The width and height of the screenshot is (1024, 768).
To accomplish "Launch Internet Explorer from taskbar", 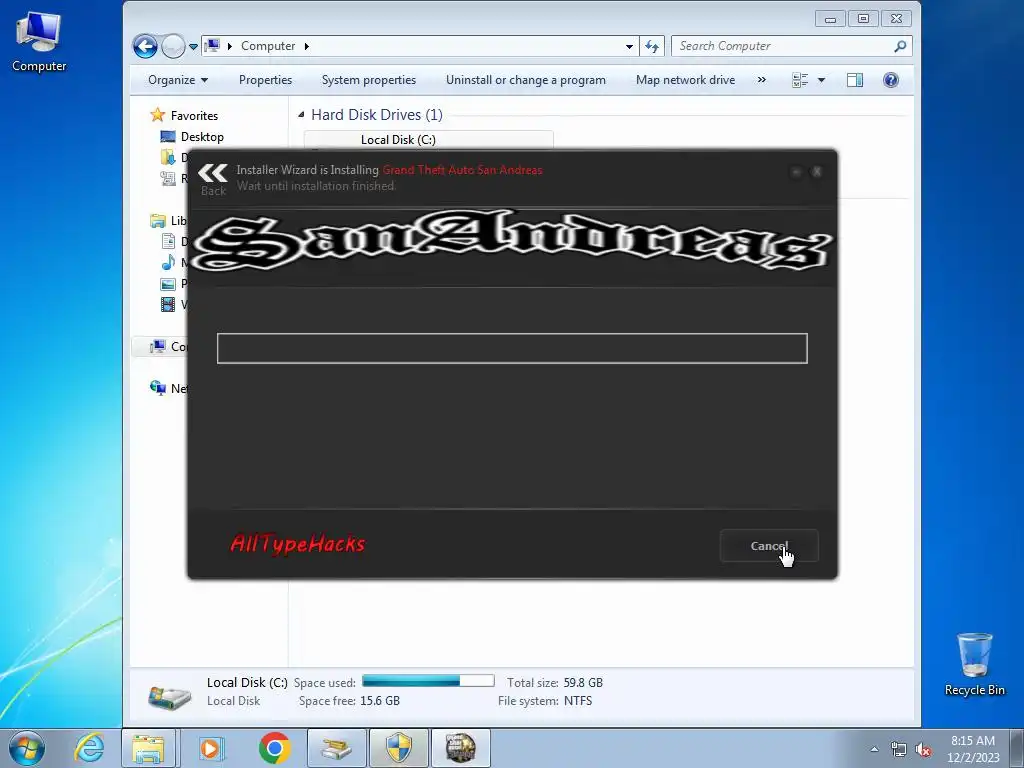I will tap(89, 748).
